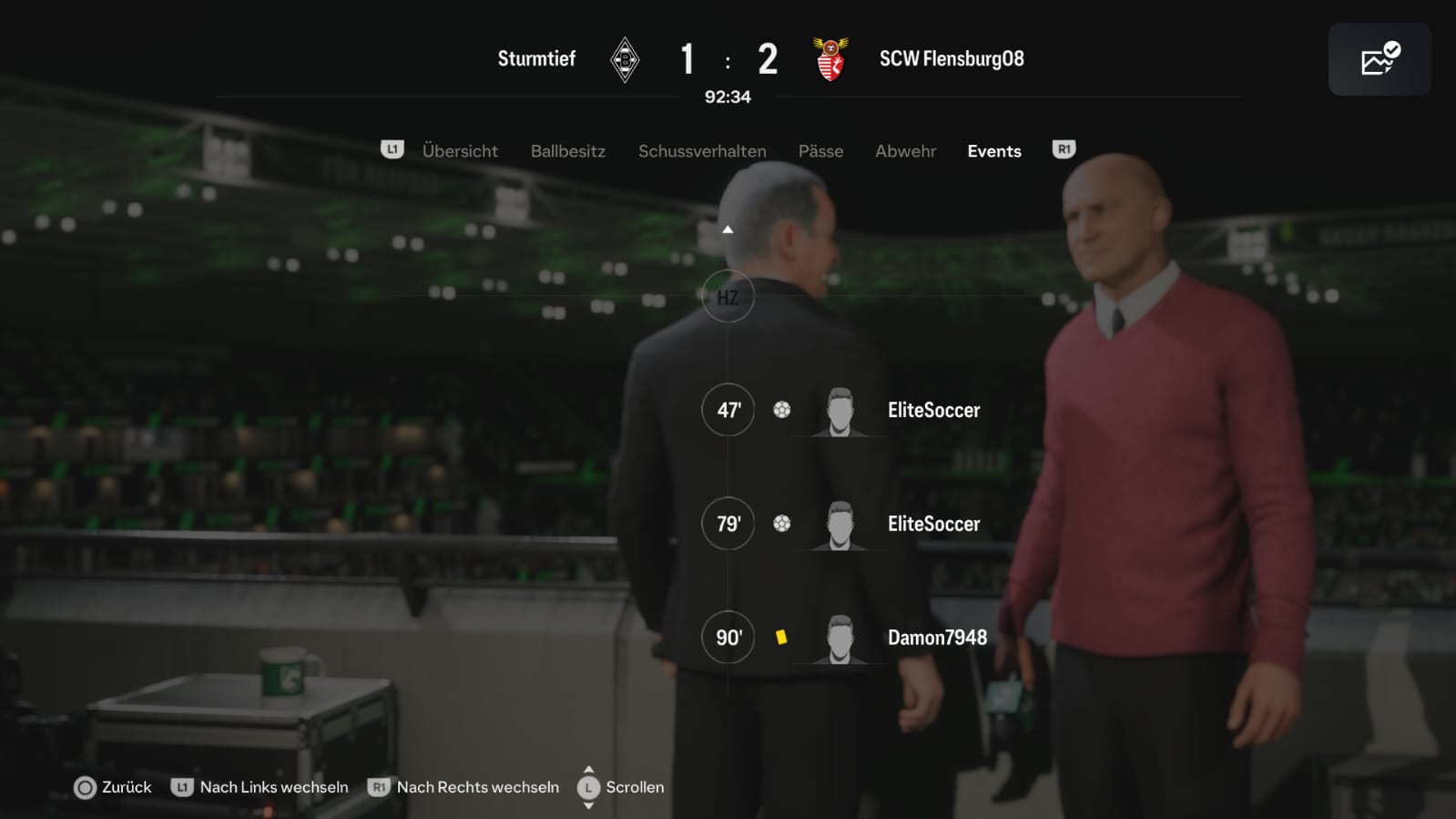Open the Ballbesitz tab
The image size is (1456, 819).
(x=568, y=151)
